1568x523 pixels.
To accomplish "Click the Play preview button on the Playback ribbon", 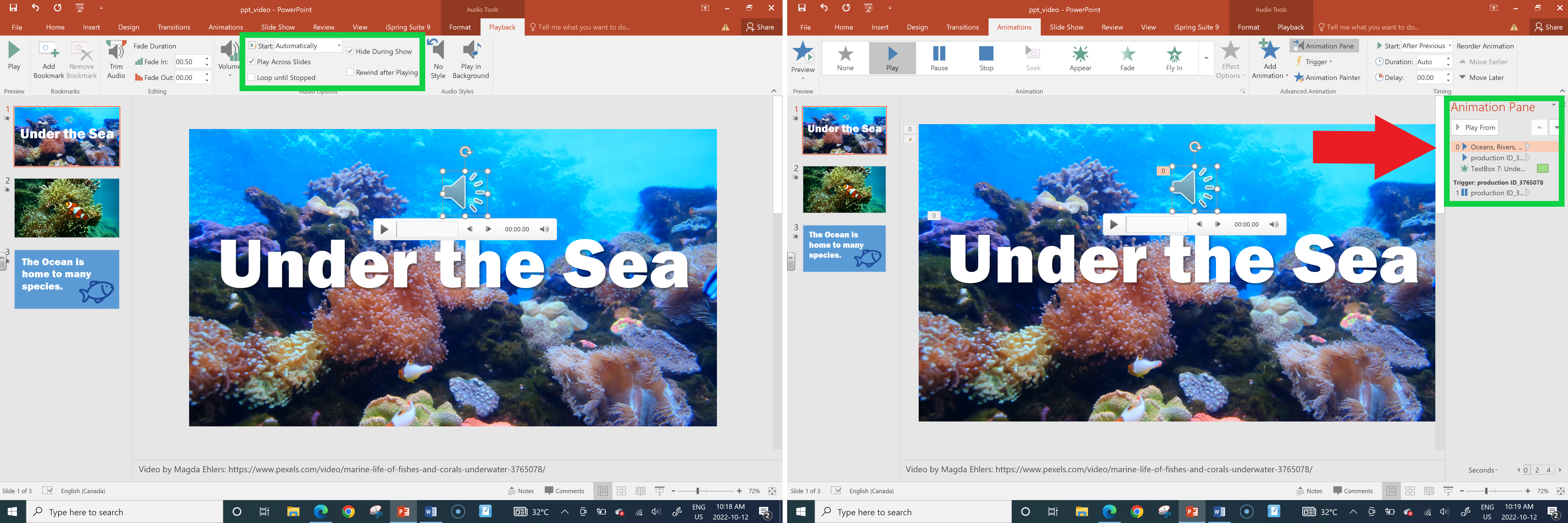I will tap(14, 56).
